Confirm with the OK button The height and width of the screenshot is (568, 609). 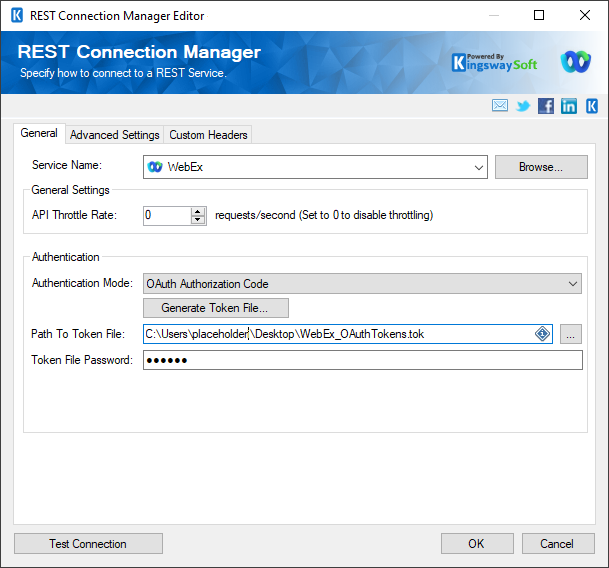[477, 544]
